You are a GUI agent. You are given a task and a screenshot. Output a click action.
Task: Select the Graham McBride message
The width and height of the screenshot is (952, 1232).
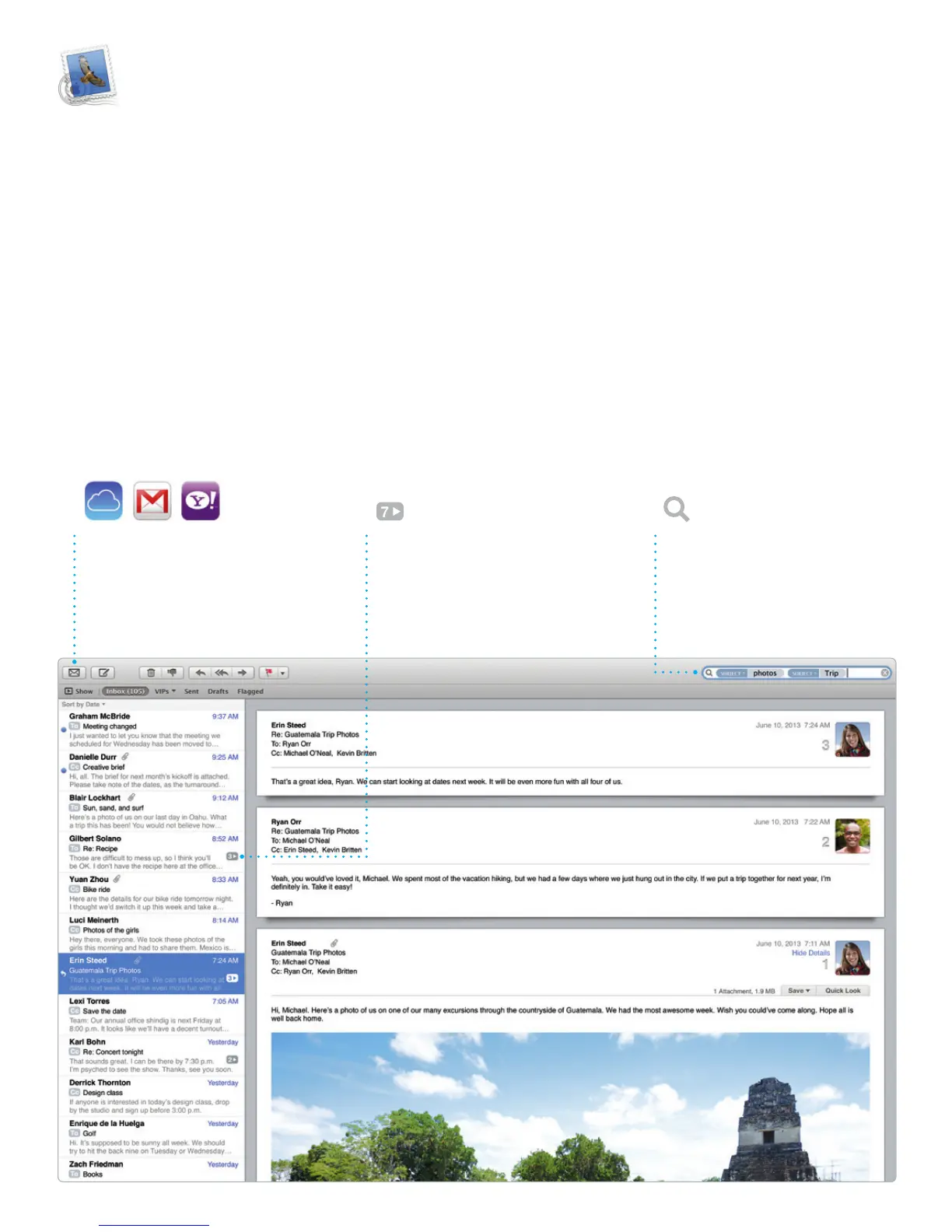point(152,730)
